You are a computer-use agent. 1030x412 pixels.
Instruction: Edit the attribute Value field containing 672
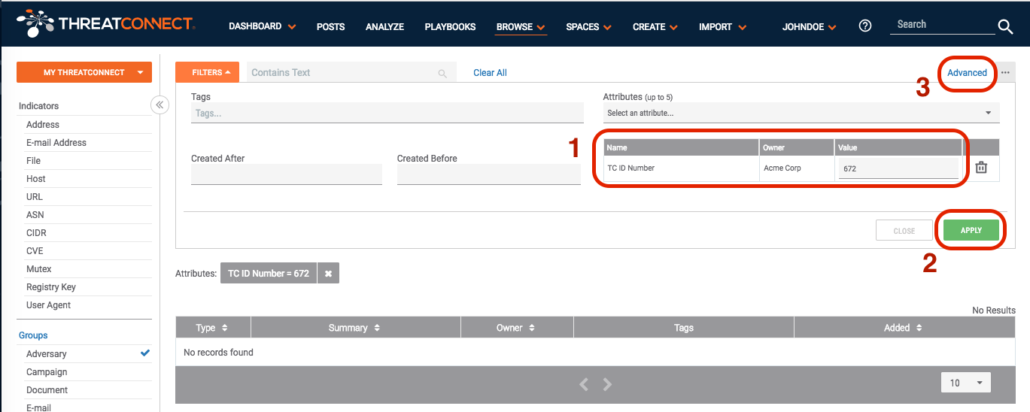click(898, 168)
